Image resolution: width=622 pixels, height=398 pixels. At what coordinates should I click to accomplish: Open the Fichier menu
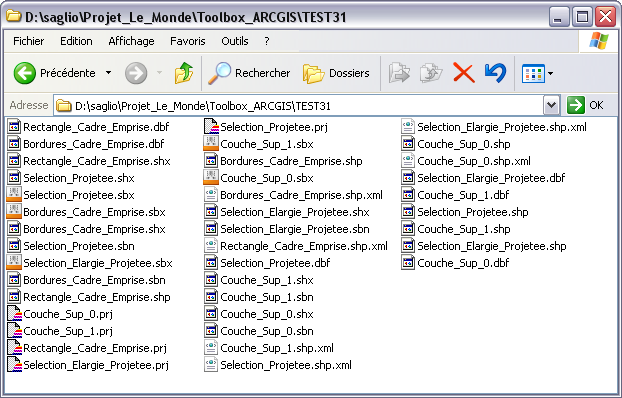pyautogui.click(x=29, y=41)
